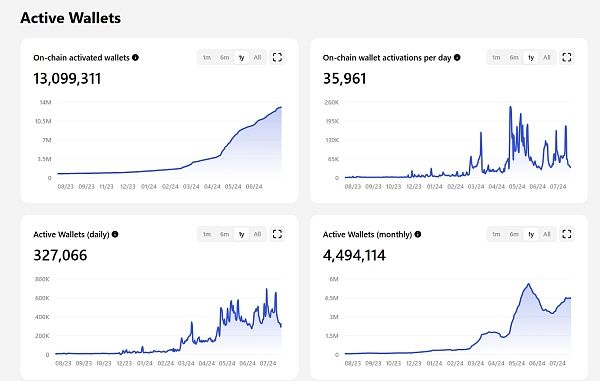
Task: Choose 1y range on wallet activations per day
Action: click(531, 57)
